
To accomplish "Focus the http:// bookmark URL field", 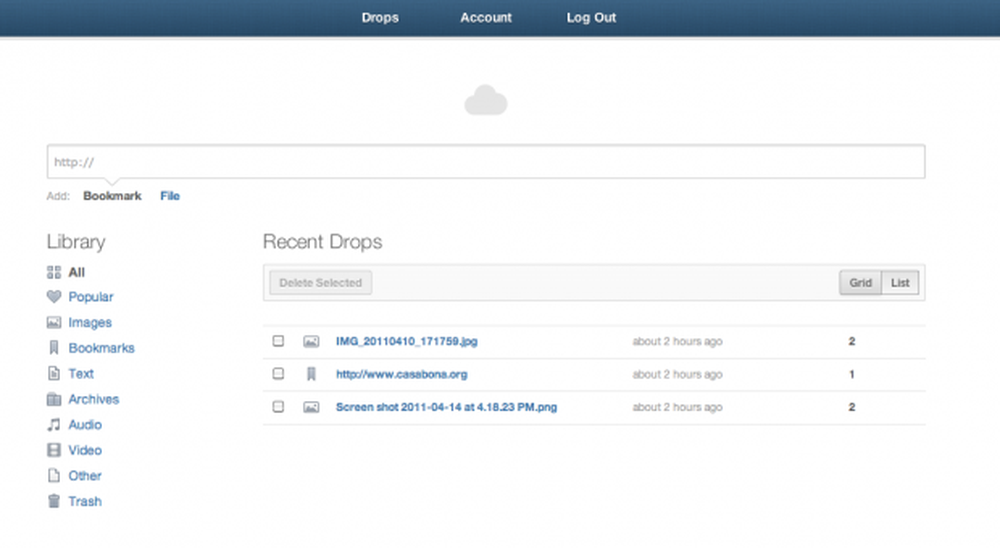I will tap(485, 161).
